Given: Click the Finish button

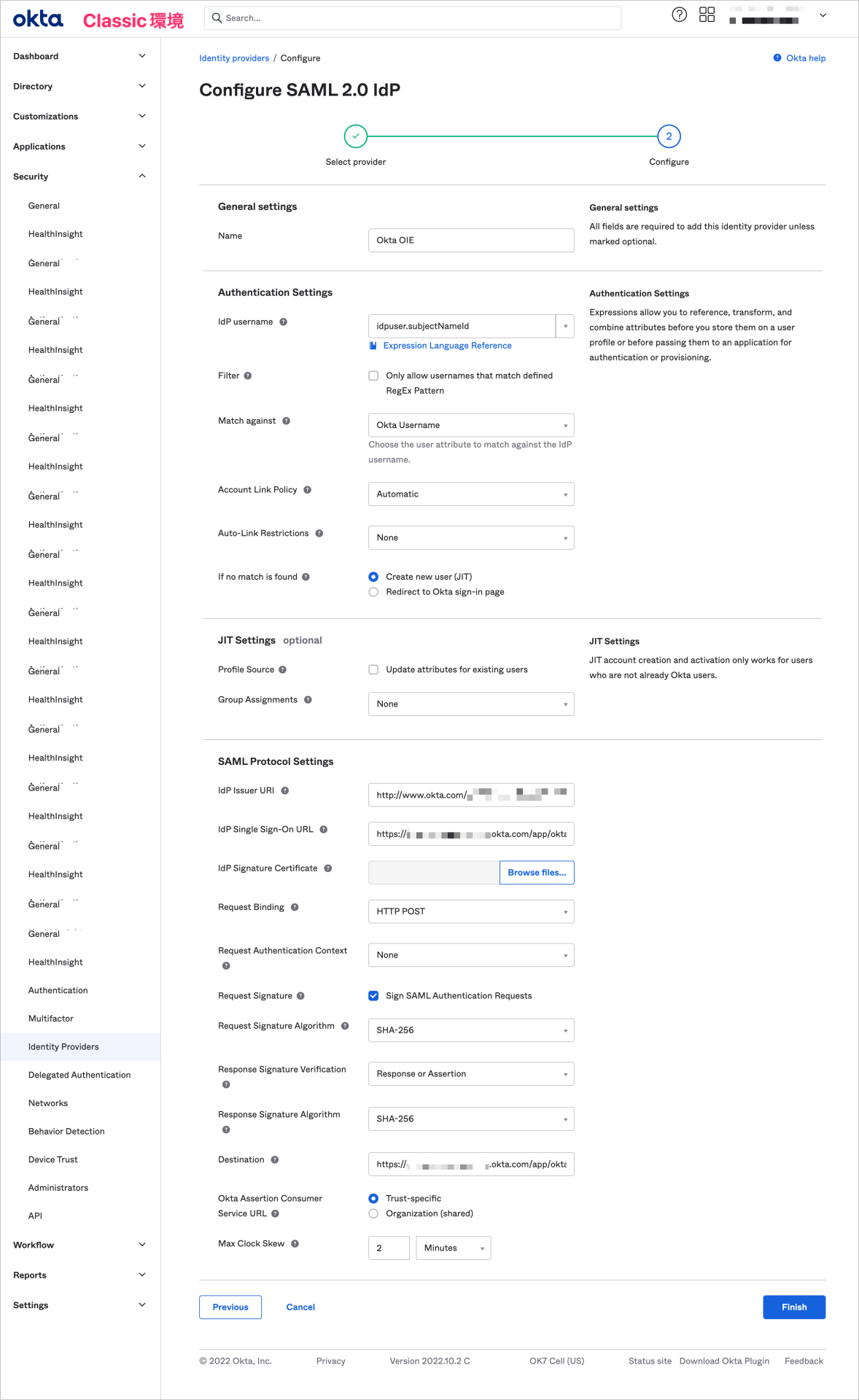Looking at the screenshot, I should pos(793,1307).
